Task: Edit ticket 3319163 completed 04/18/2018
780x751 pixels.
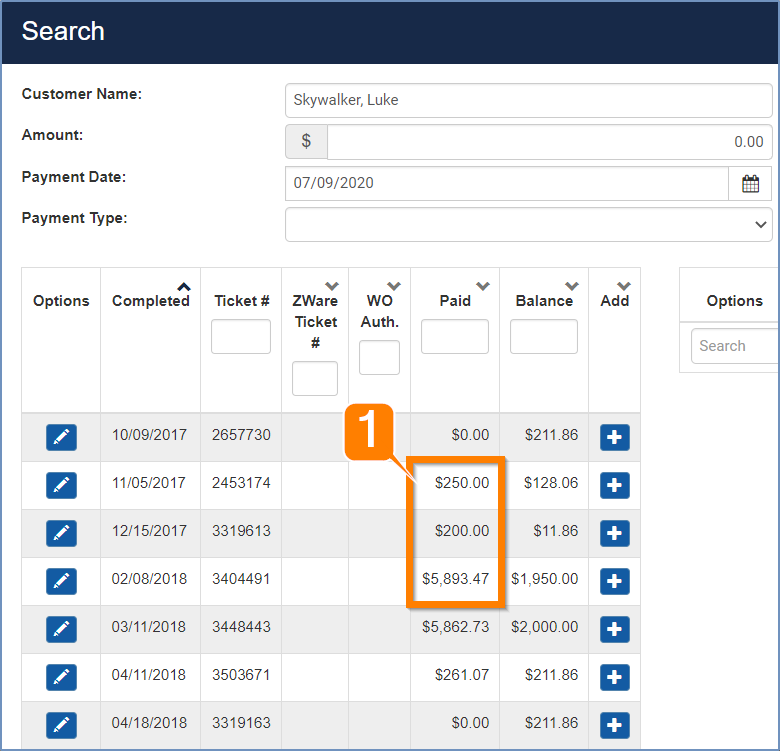Action: coord(61,725)
